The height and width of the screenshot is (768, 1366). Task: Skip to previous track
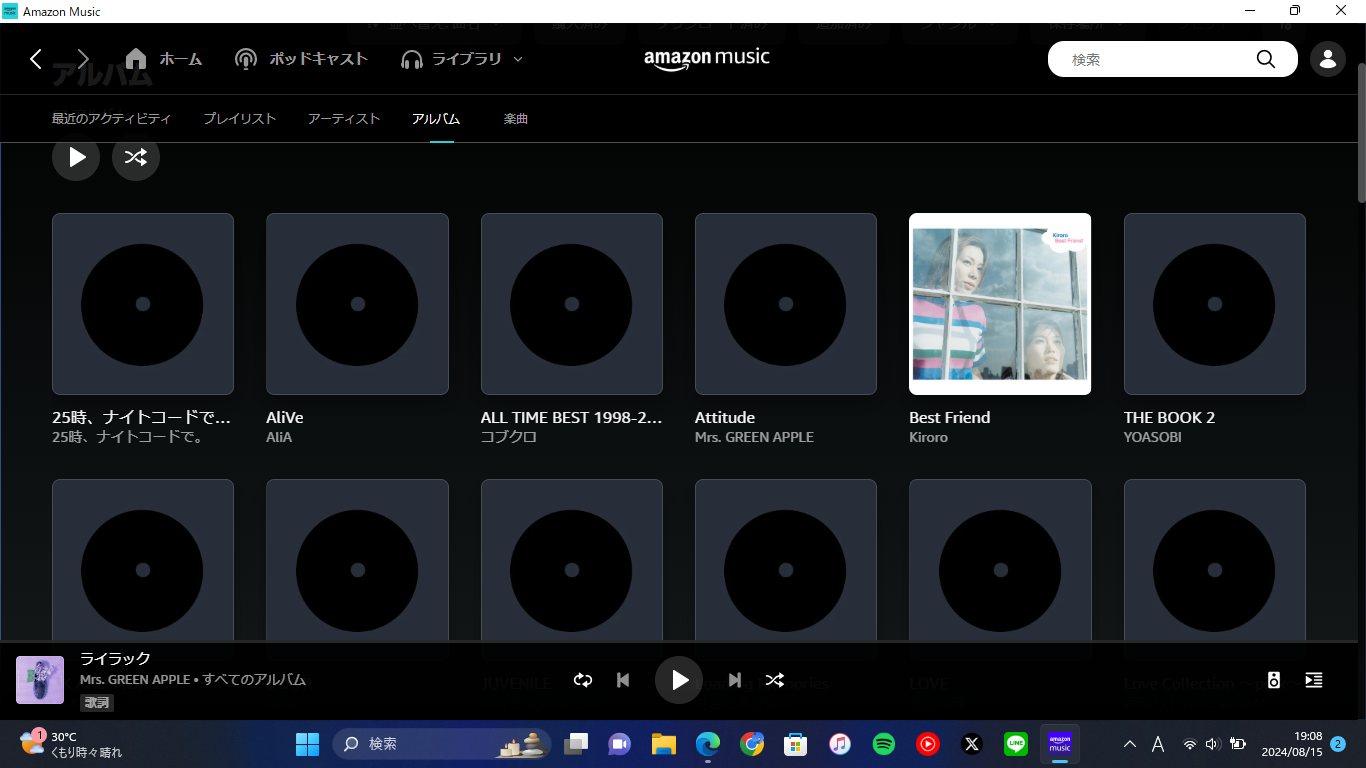[623, 680]
